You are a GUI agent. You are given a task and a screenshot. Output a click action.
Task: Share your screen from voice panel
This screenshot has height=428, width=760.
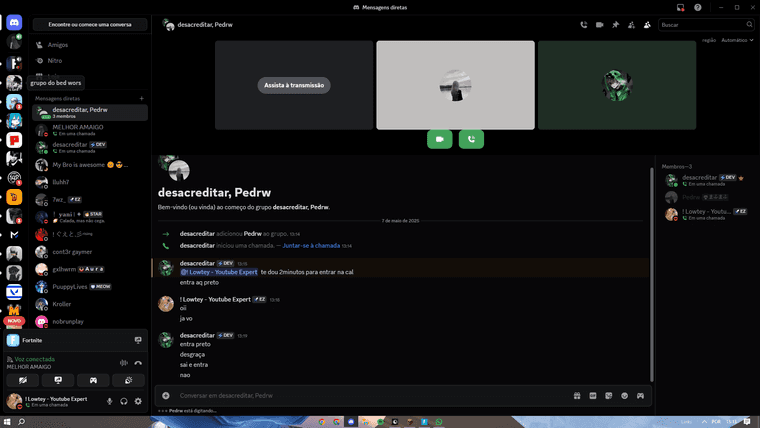[58, 380]
